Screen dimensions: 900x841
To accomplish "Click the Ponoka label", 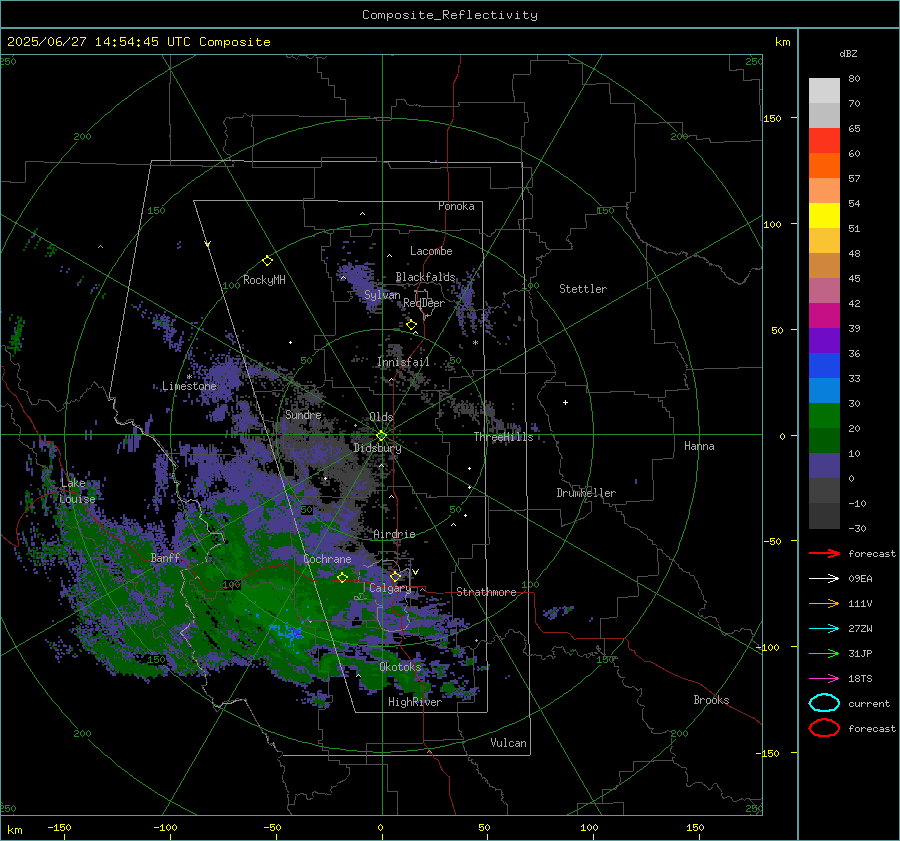I will tap(456, 206).
